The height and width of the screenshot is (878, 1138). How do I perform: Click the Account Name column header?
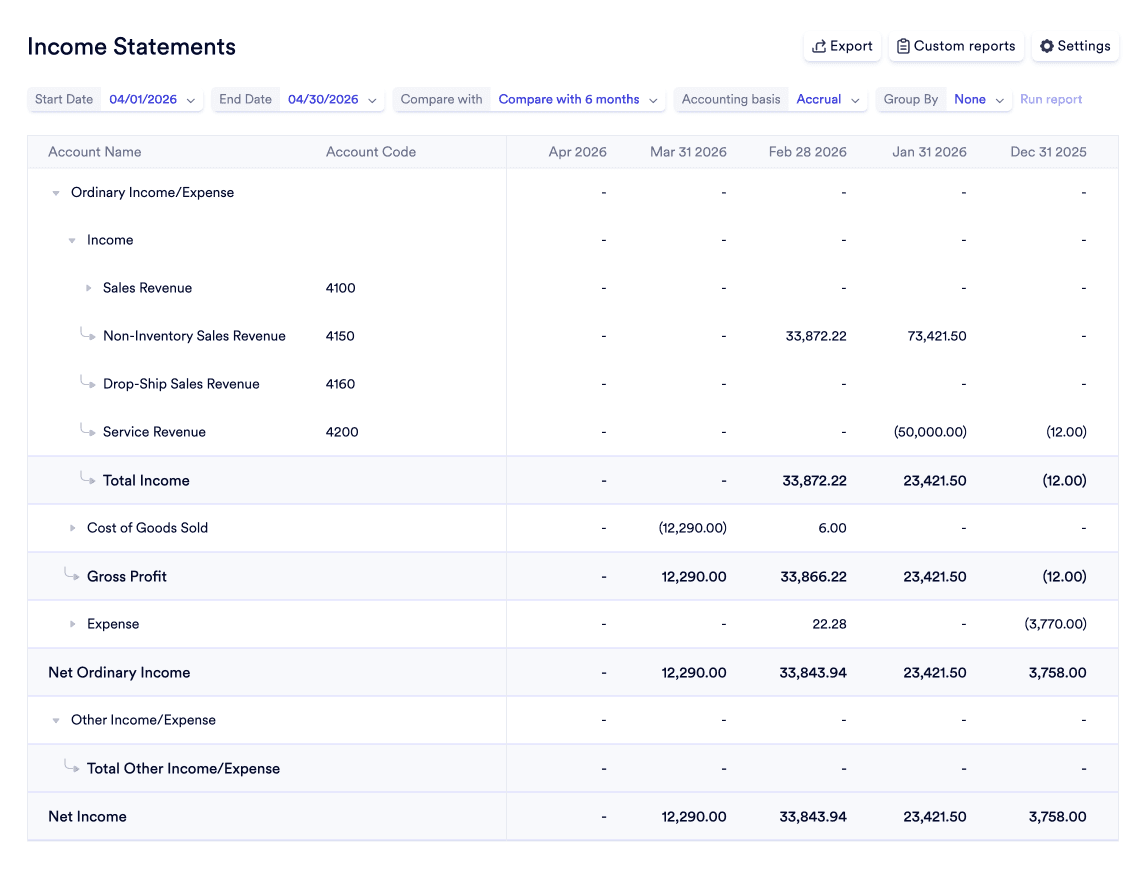95,152
